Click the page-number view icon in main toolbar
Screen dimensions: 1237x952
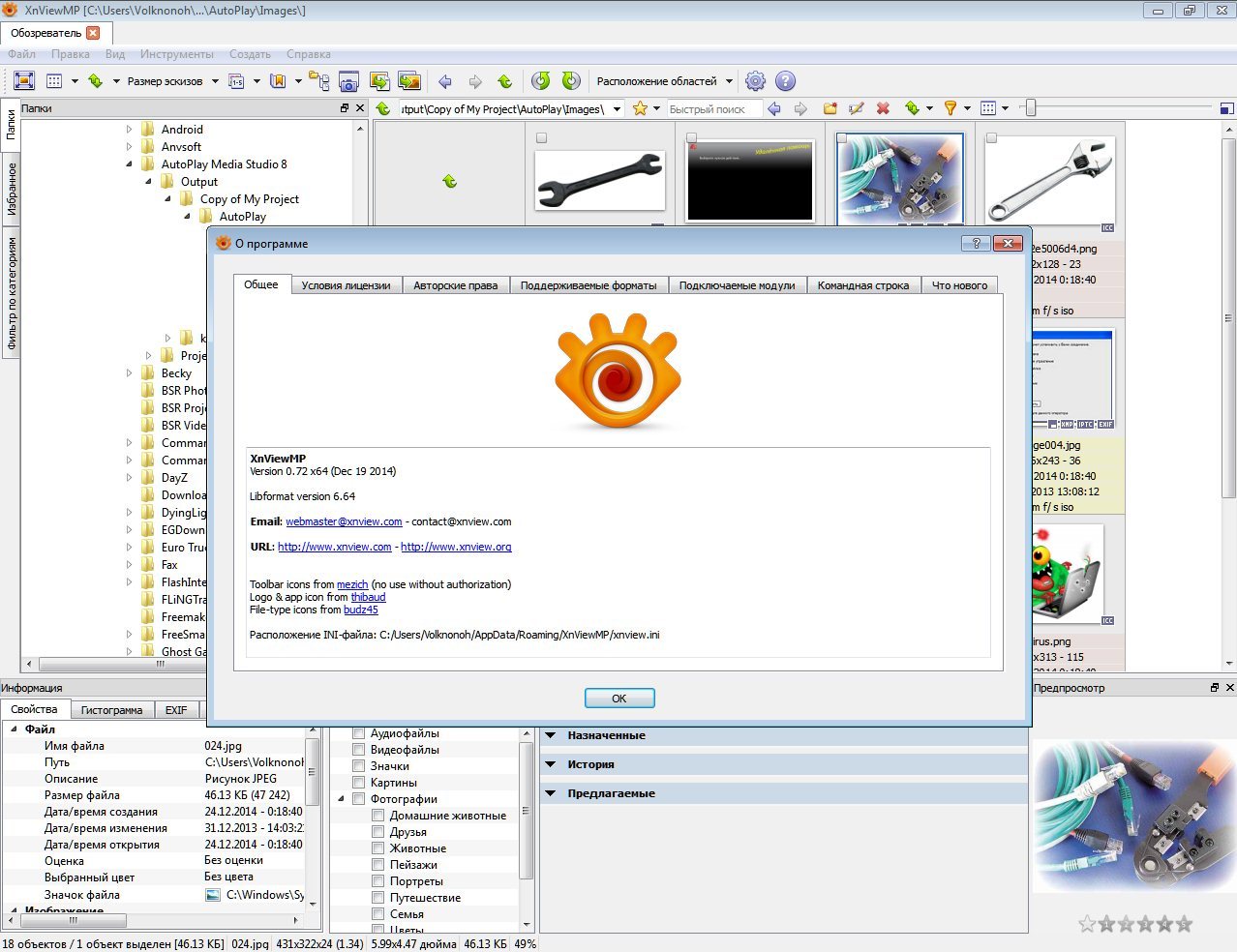(236, 81)
